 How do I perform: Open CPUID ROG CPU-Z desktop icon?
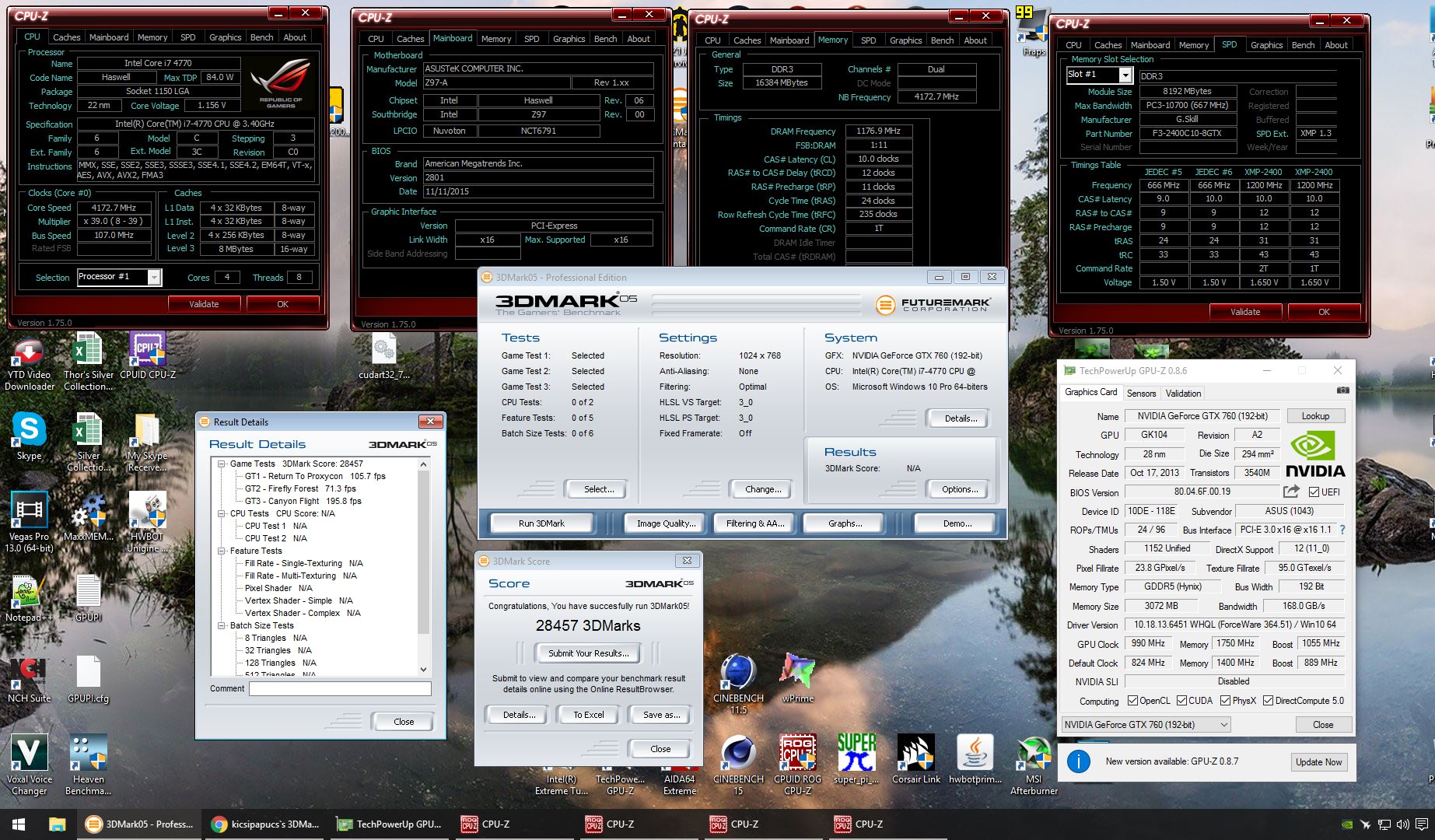point(798,765)
